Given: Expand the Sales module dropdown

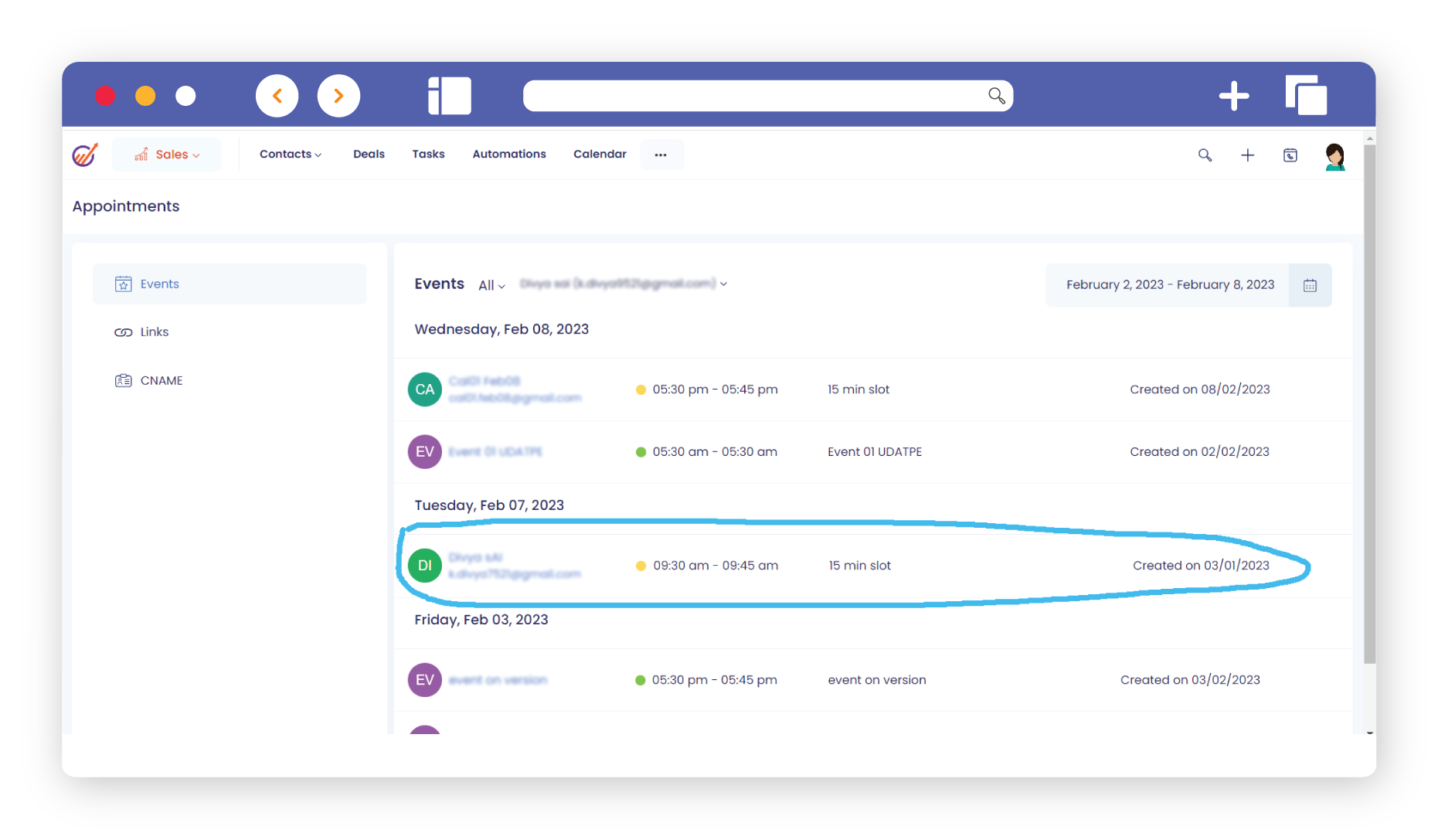Looking at the screenshot, I should pos(167,155).
